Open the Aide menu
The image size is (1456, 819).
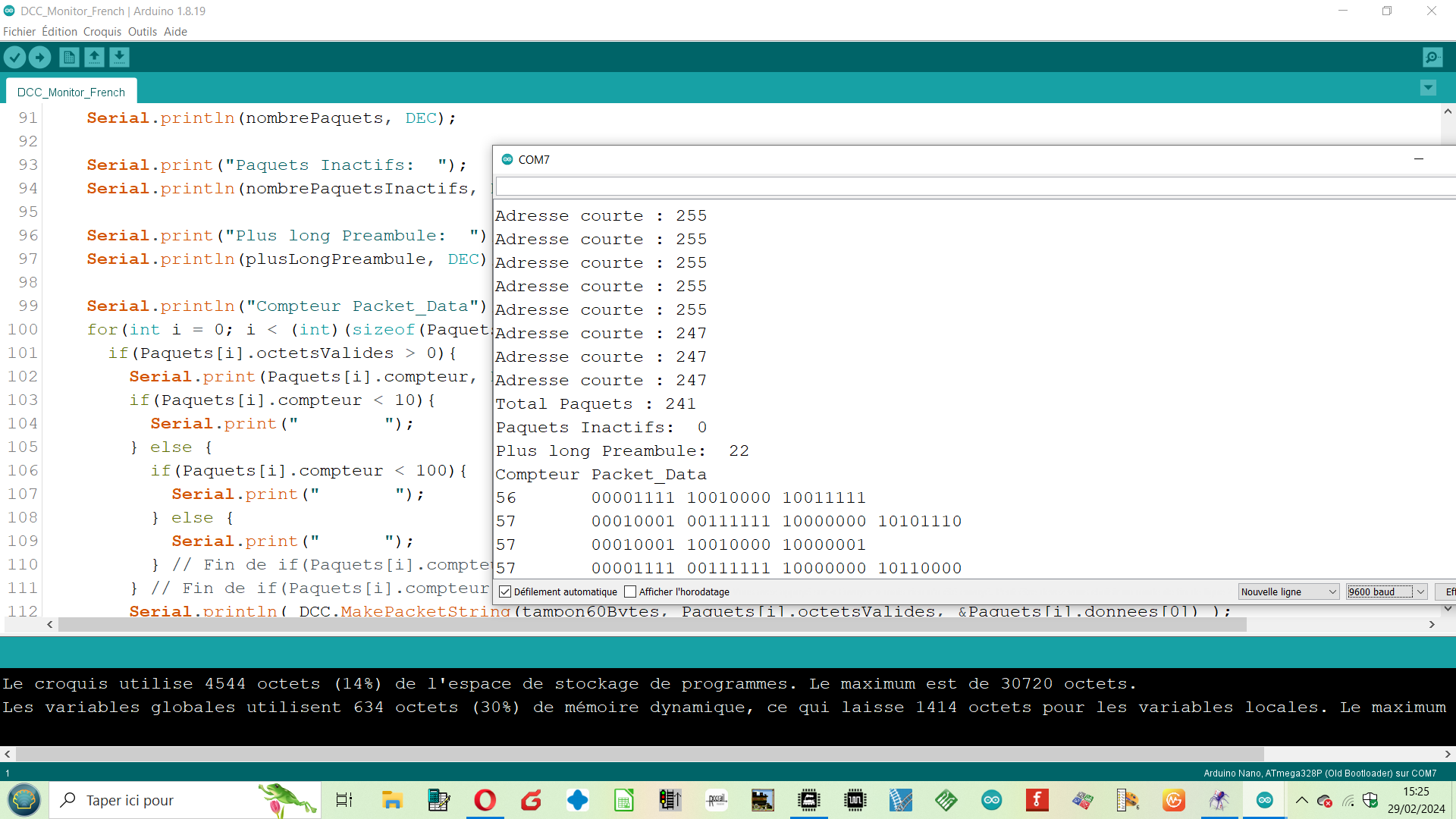(x=175, y=31)
